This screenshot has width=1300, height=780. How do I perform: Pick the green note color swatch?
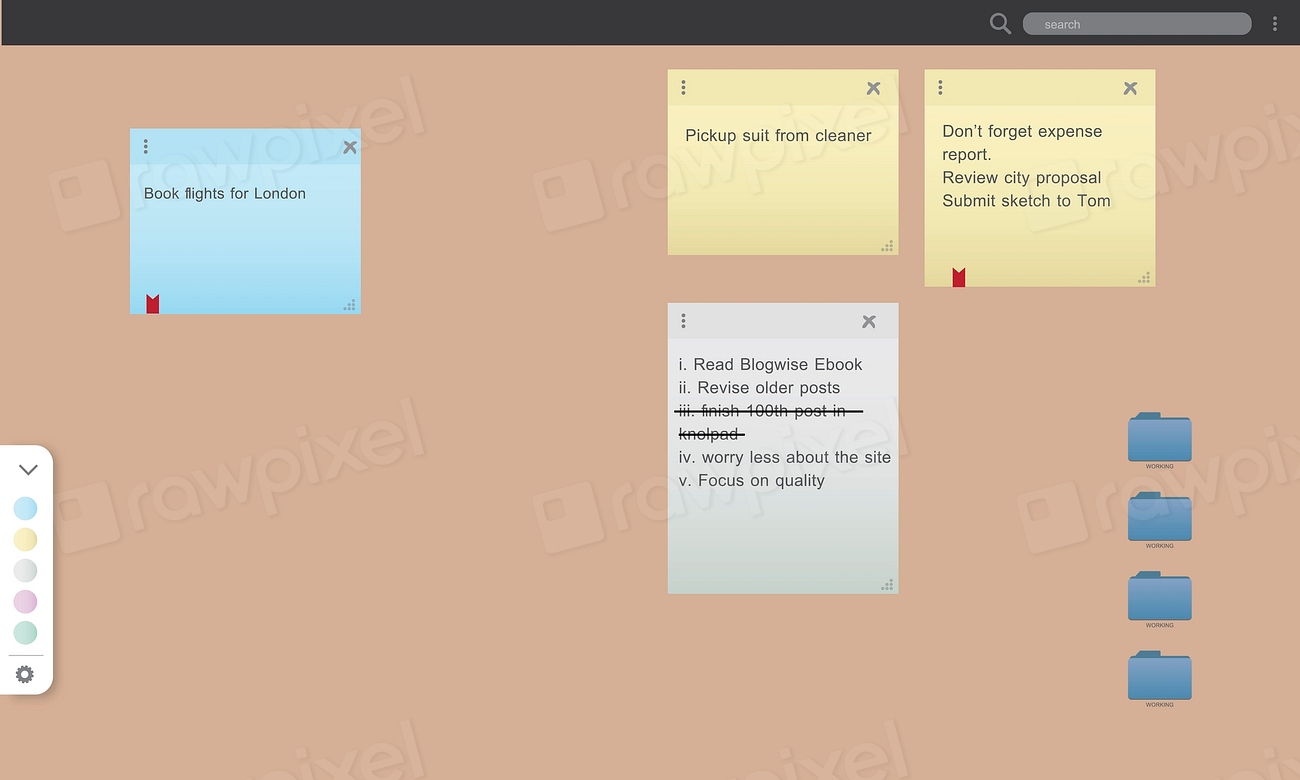click(25, 632)
